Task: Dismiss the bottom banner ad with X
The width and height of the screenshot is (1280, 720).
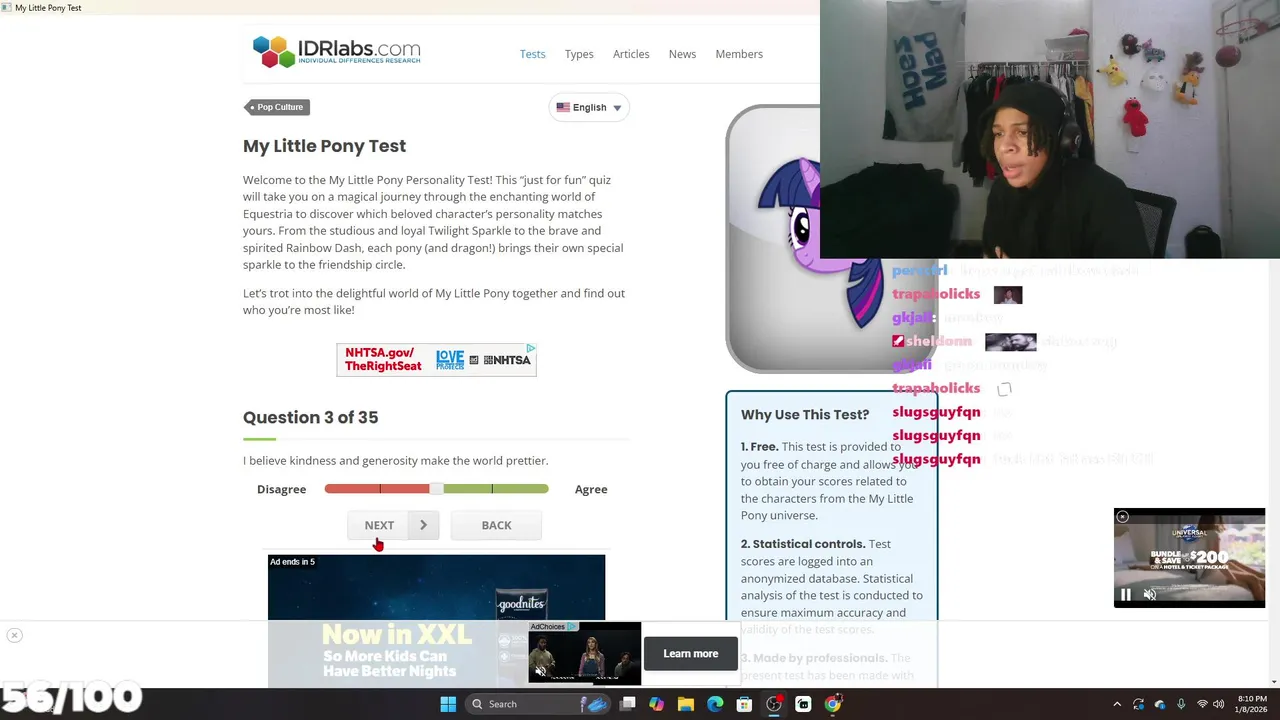Action: coord(14,635)
